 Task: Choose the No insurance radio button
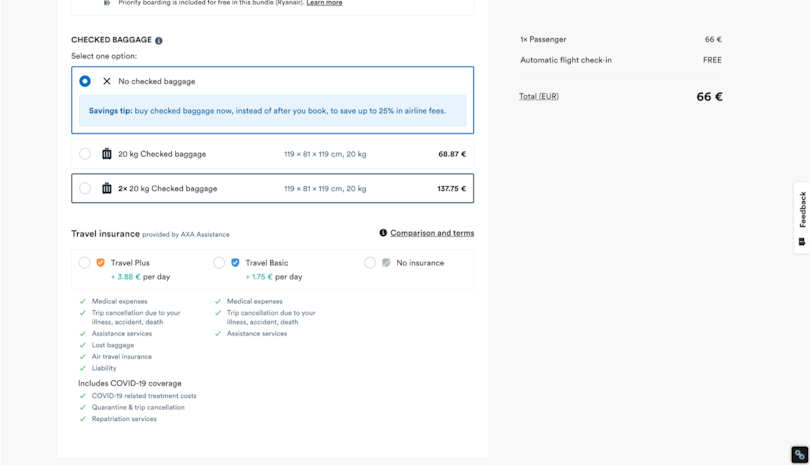click(x=370, y=263)
